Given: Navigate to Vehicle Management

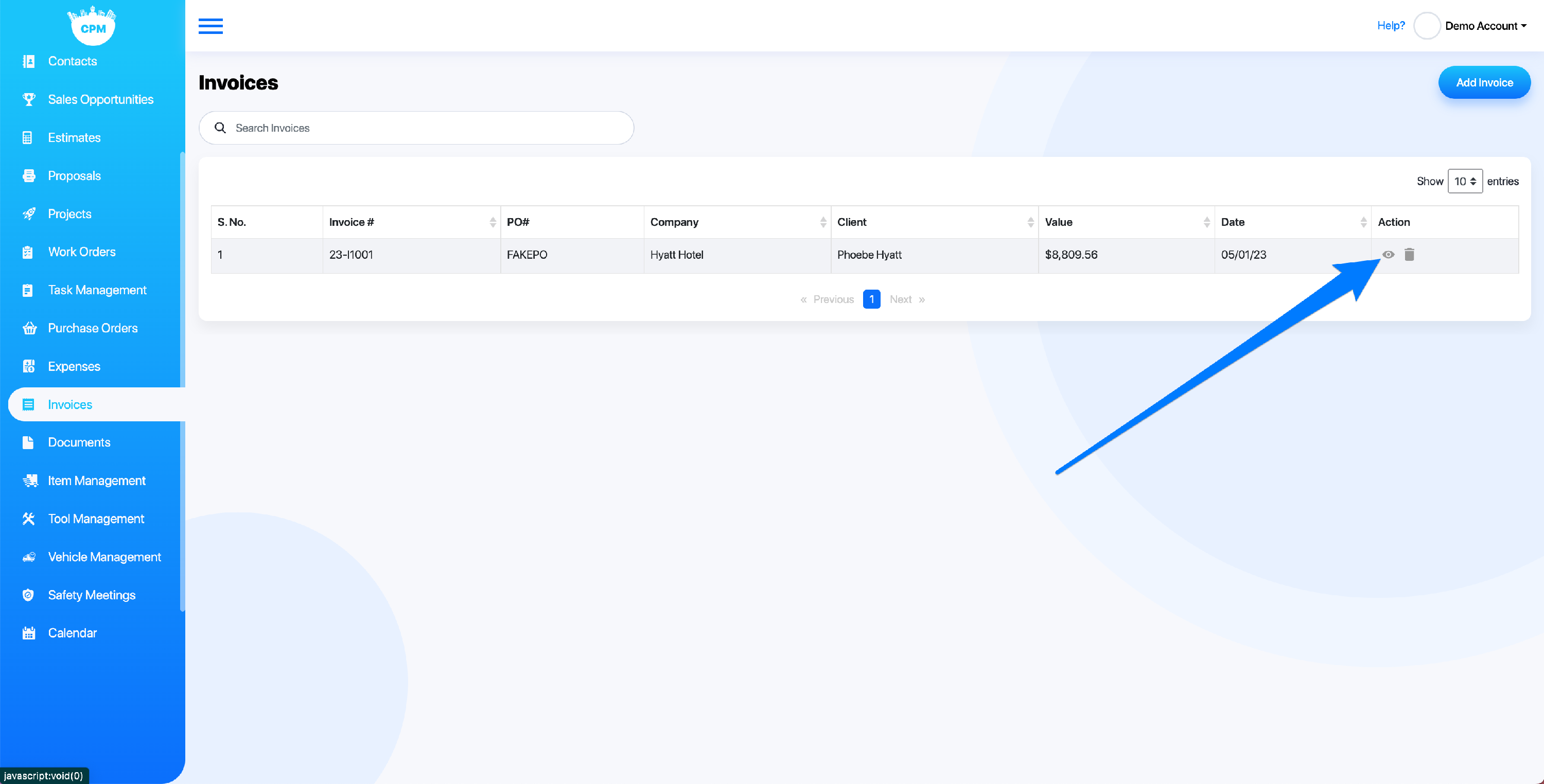Looking at the screenshot, I should point(104,557).
